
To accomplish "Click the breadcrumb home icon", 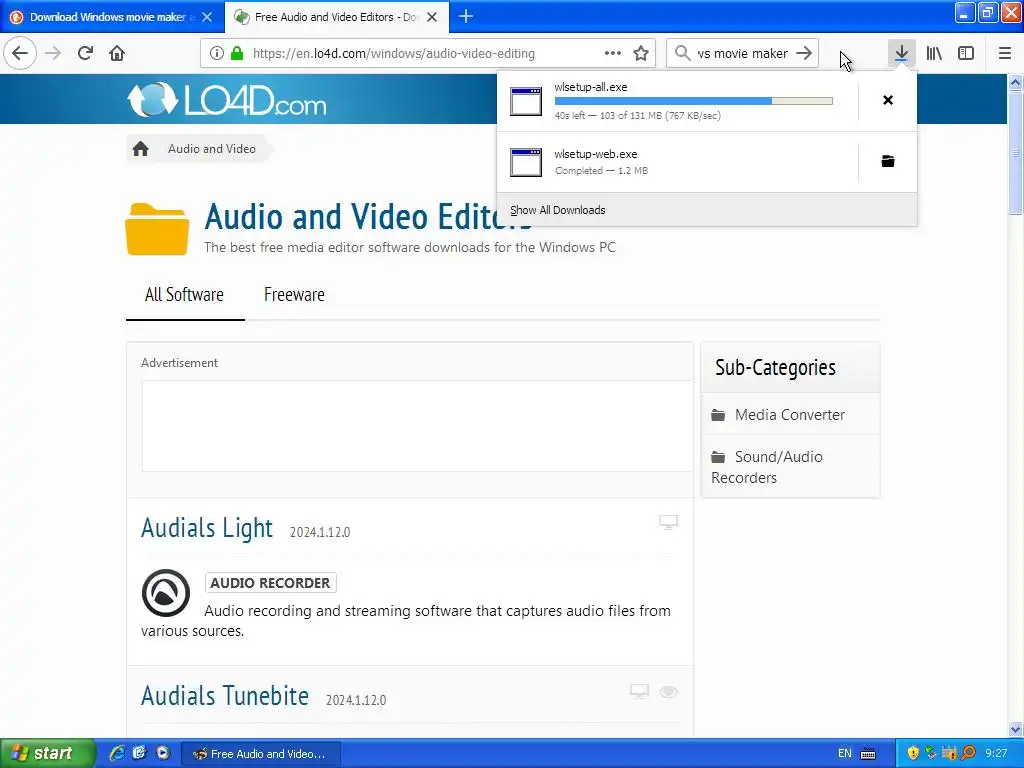I will click(x=140, y=149).
